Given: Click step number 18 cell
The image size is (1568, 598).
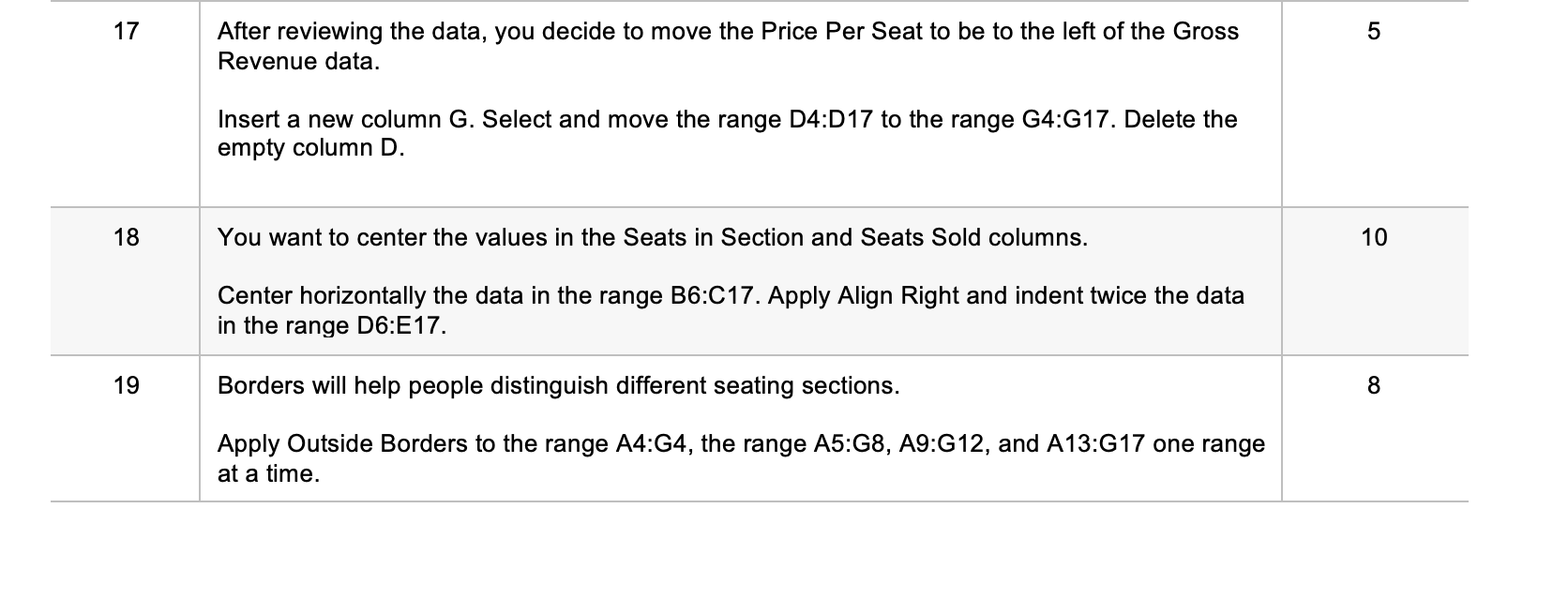Looking at the screenshot, I should pos(126,238).
